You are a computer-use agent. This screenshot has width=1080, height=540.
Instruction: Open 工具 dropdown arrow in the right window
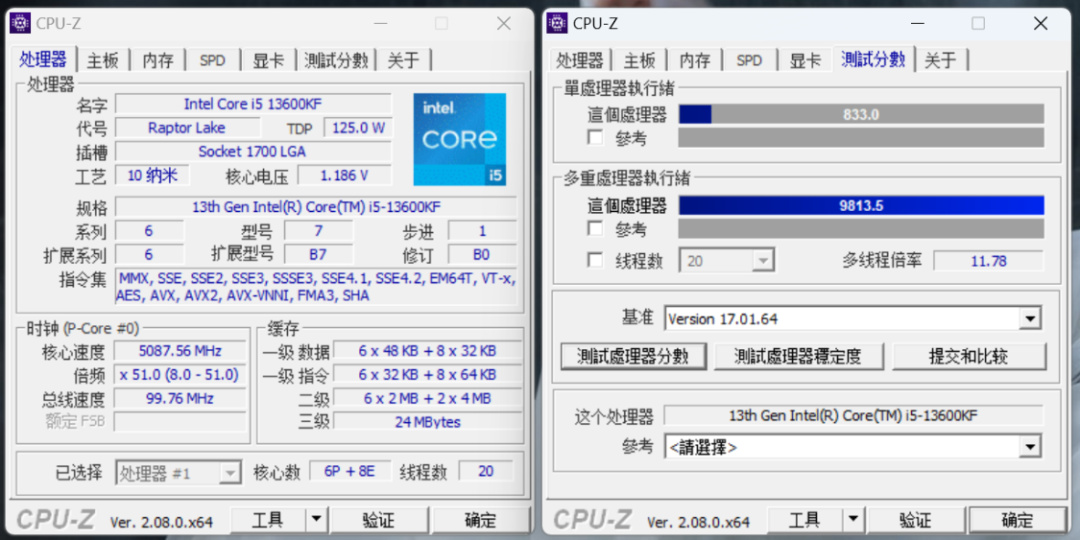(853, 520)
